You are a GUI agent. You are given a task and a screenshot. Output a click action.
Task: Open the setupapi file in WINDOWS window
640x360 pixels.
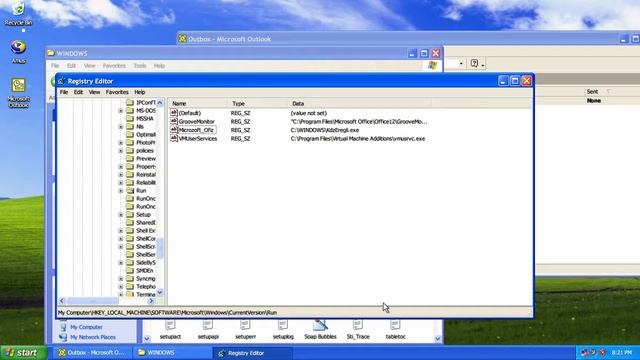(208, 330)
